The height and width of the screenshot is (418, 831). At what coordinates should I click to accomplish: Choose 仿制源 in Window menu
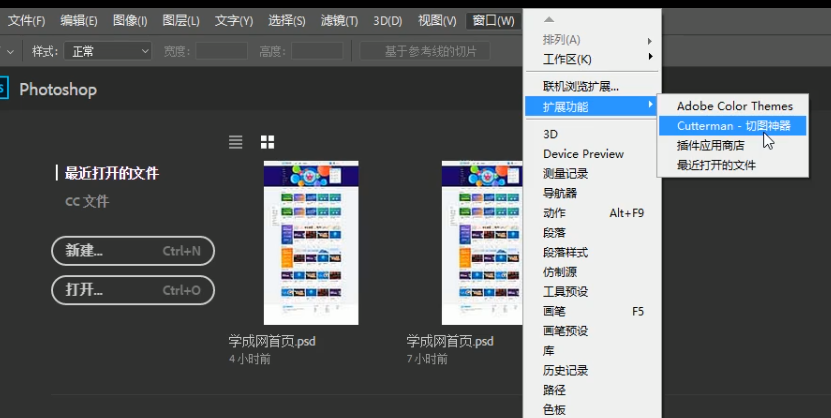[593, 272]
